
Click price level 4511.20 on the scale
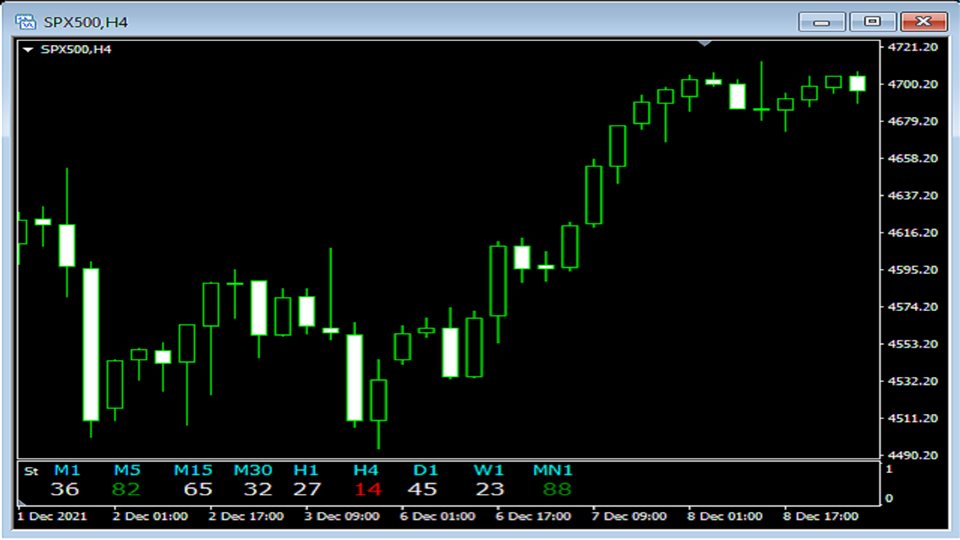(913, 418)
